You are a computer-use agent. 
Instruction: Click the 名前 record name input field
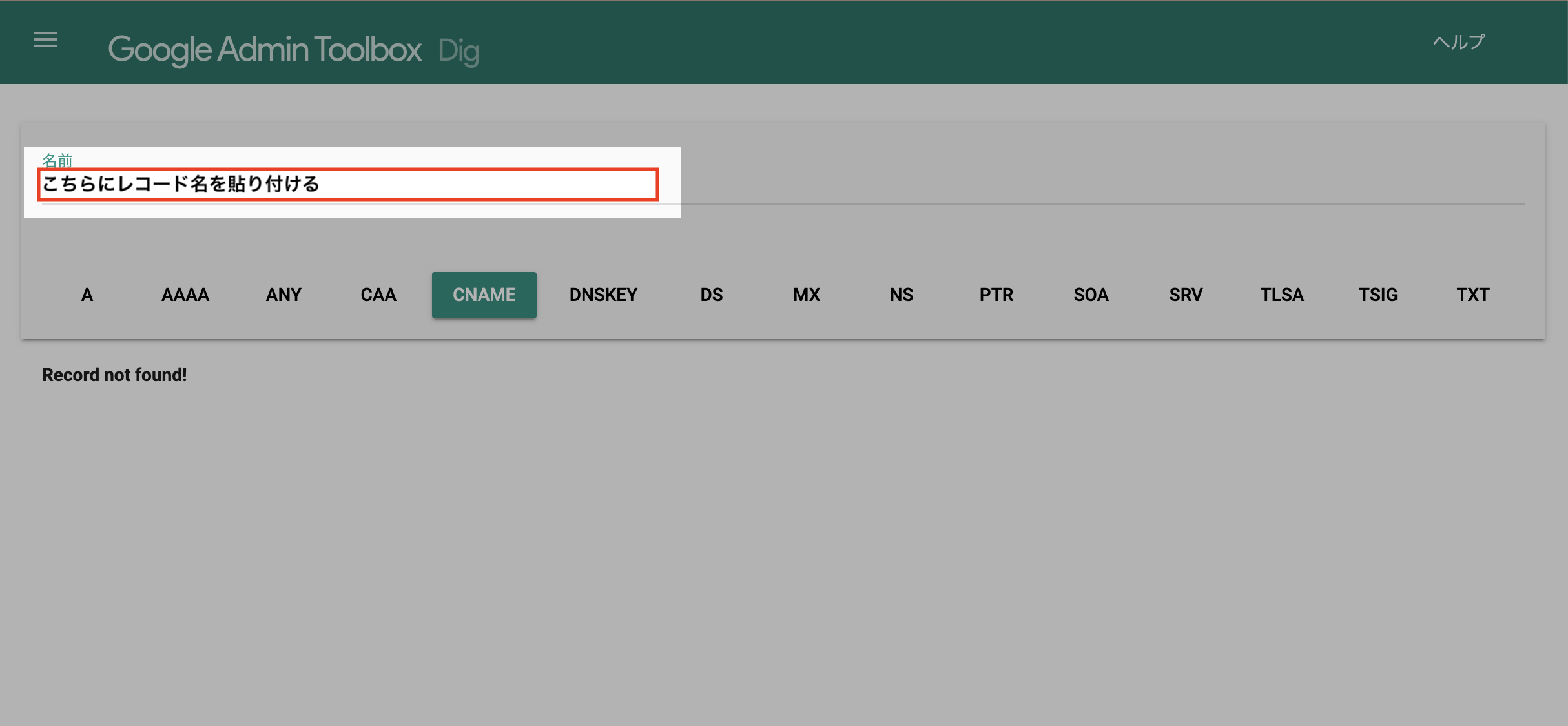(349, 185)
